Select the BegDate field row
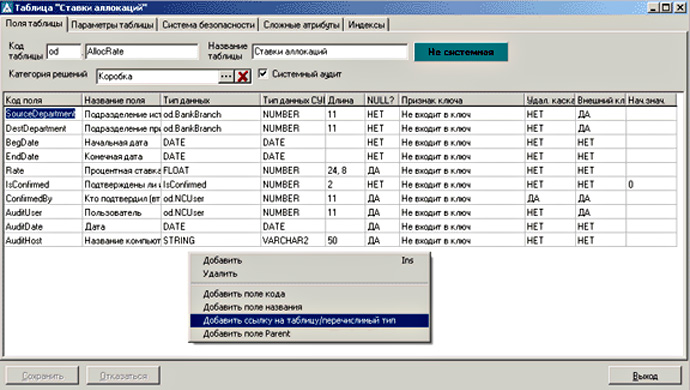The width and height of the screenshot is (690, 390). tap(341, 142)
